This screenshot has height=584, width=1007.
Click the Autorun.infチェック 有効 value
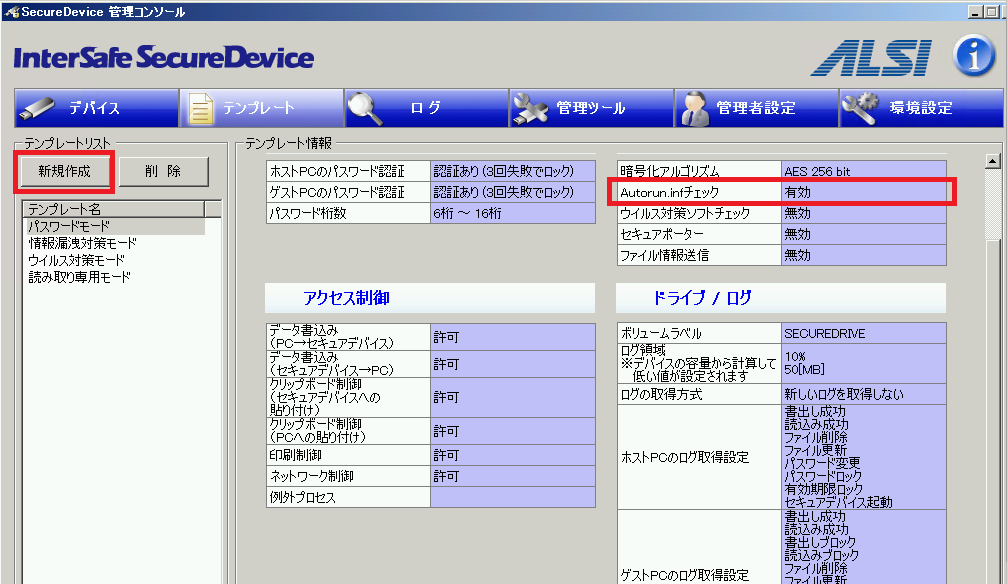click(x=863, y=192)
